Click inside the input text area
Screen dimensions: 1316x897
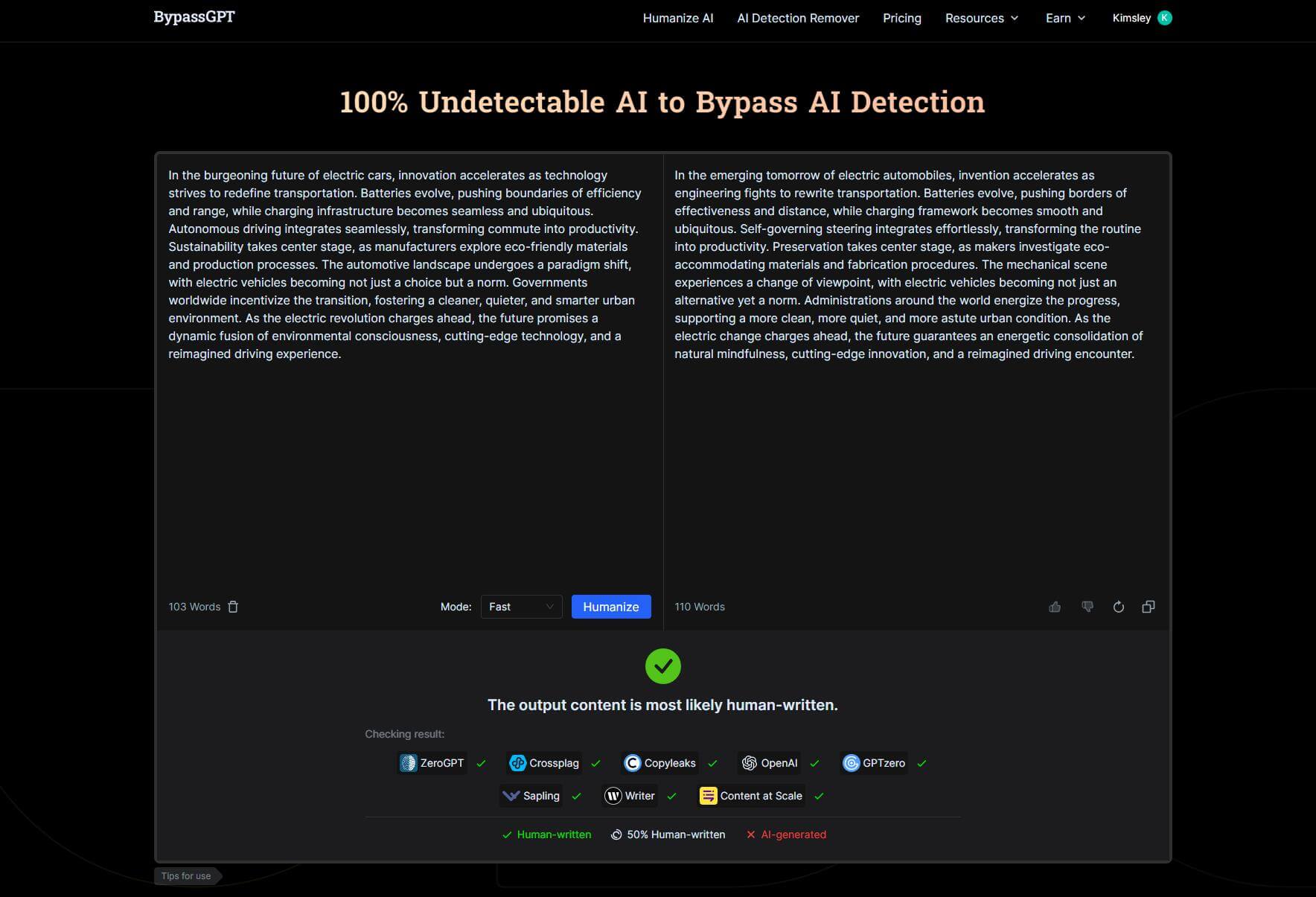click(x=409, y=372)
